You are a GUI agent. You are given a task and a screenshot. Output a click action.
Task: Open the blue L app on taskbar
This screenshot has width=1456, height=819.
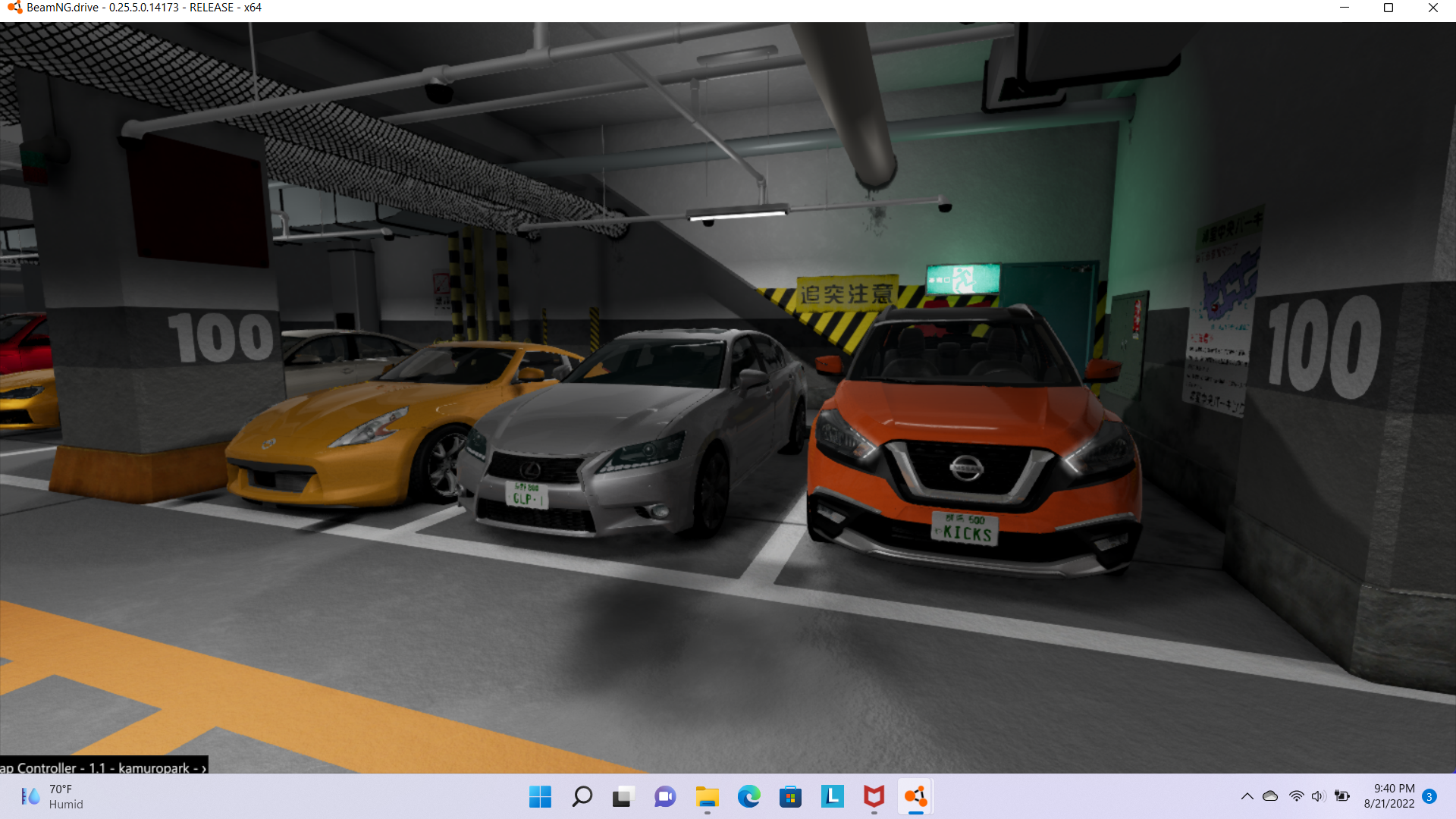pyautogui.click(x=832, y=796)
